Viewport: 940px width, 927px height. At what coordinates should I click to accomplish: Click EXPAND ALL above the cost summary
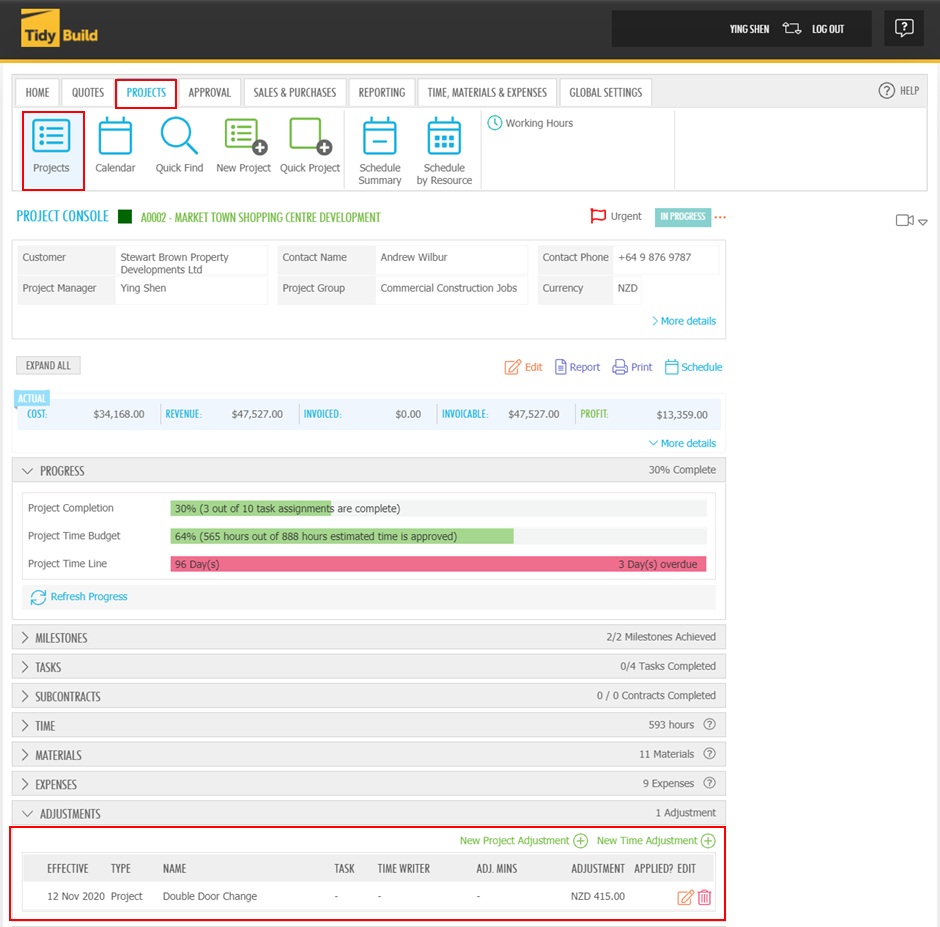point(47,365)
